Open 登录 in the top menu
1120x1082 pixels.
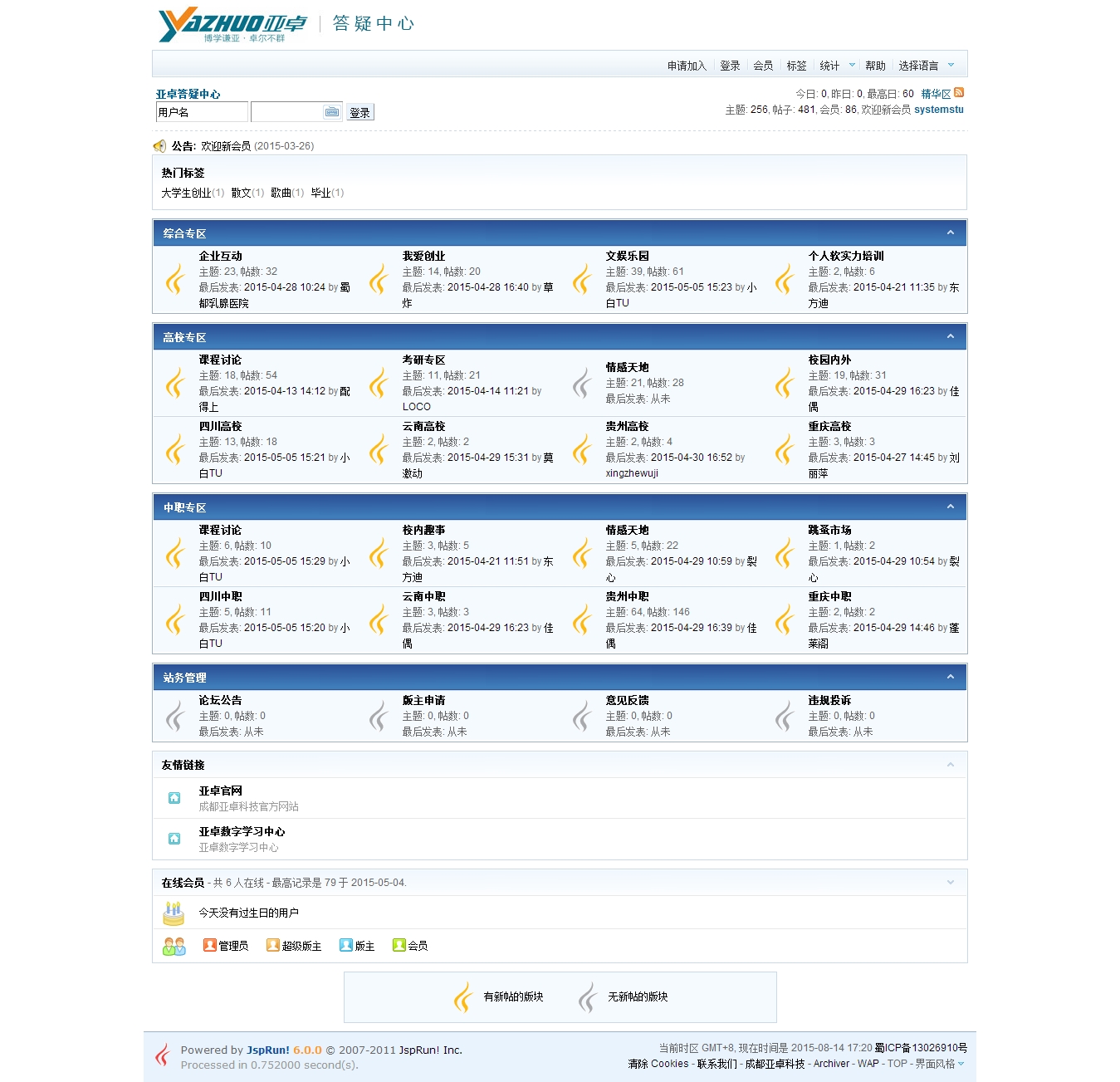[730, 66]
